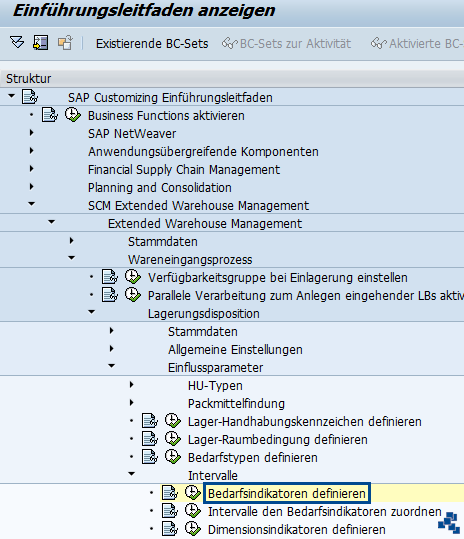Select Intervalle den Bedarfsindikatoren zuordnen text

pyautogui.click(x=324, y=512)
